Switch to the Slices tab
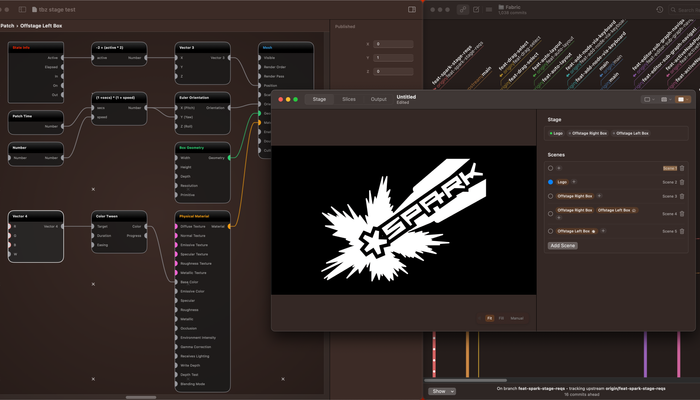Viewport: 700px width, 400px height. coord(348,99)
